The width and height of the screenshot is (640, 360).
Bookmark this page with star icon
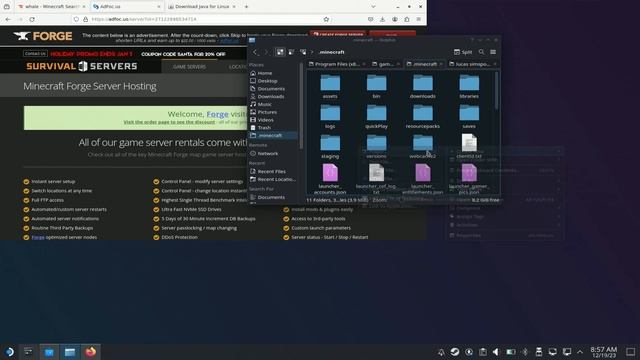[326, 19]
